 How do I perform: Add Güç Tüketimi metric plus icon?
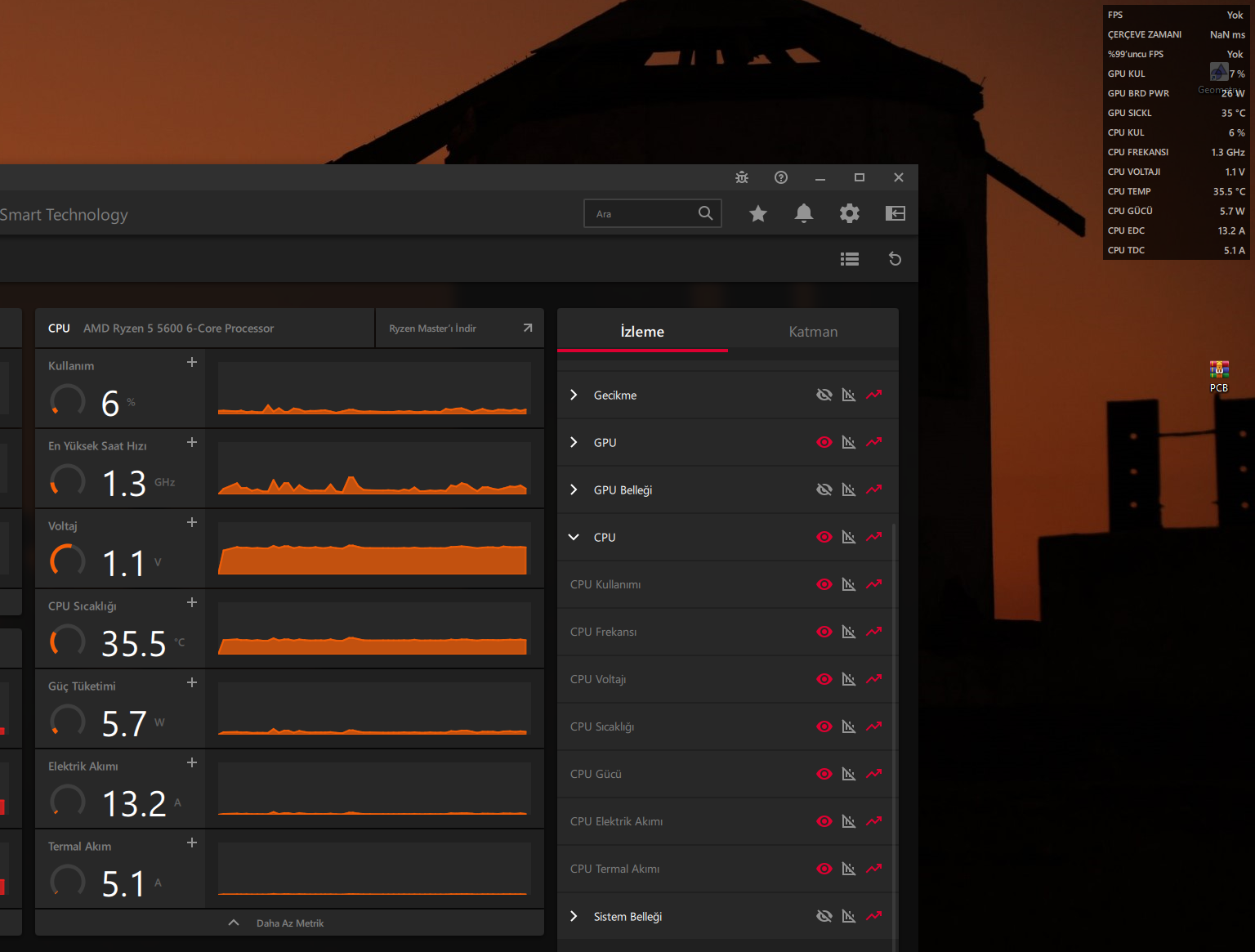tap(192, 682)
